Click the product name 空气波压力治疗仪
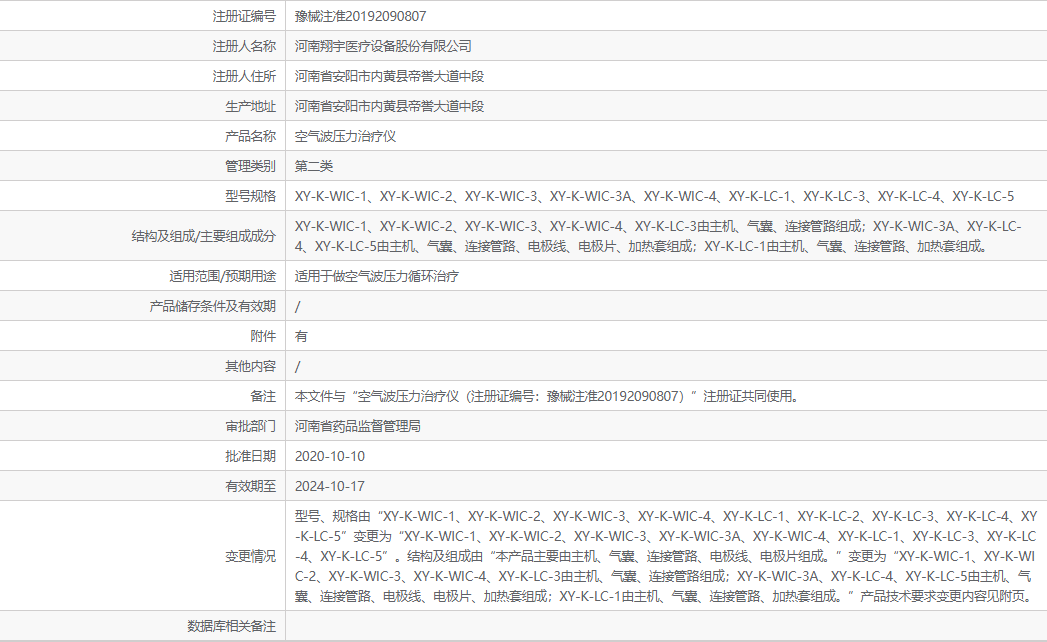Screen dimensions: 1047x642 345,136
